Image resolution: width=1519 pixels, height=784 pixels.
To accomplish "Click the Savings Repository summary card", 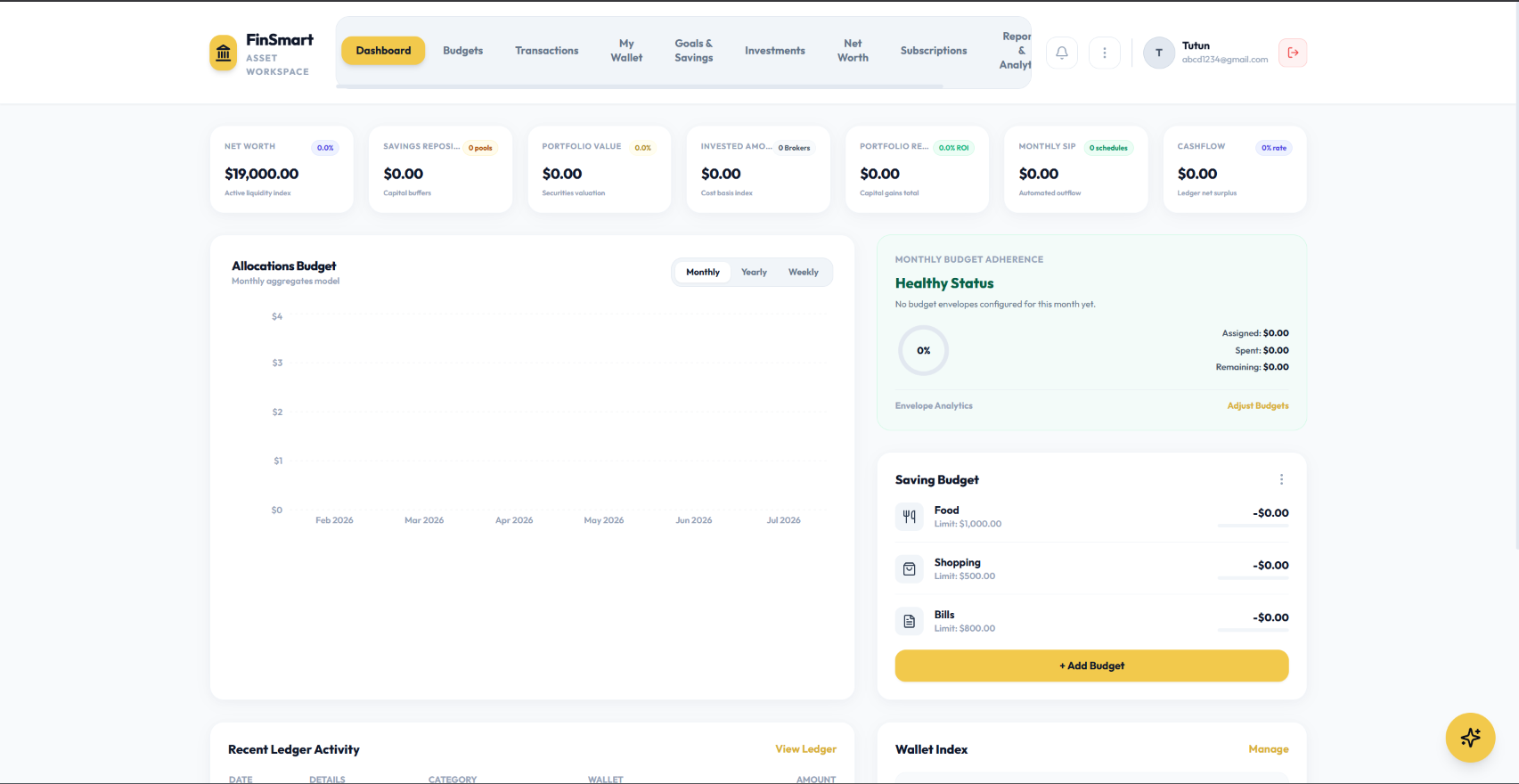I will 440,169.
